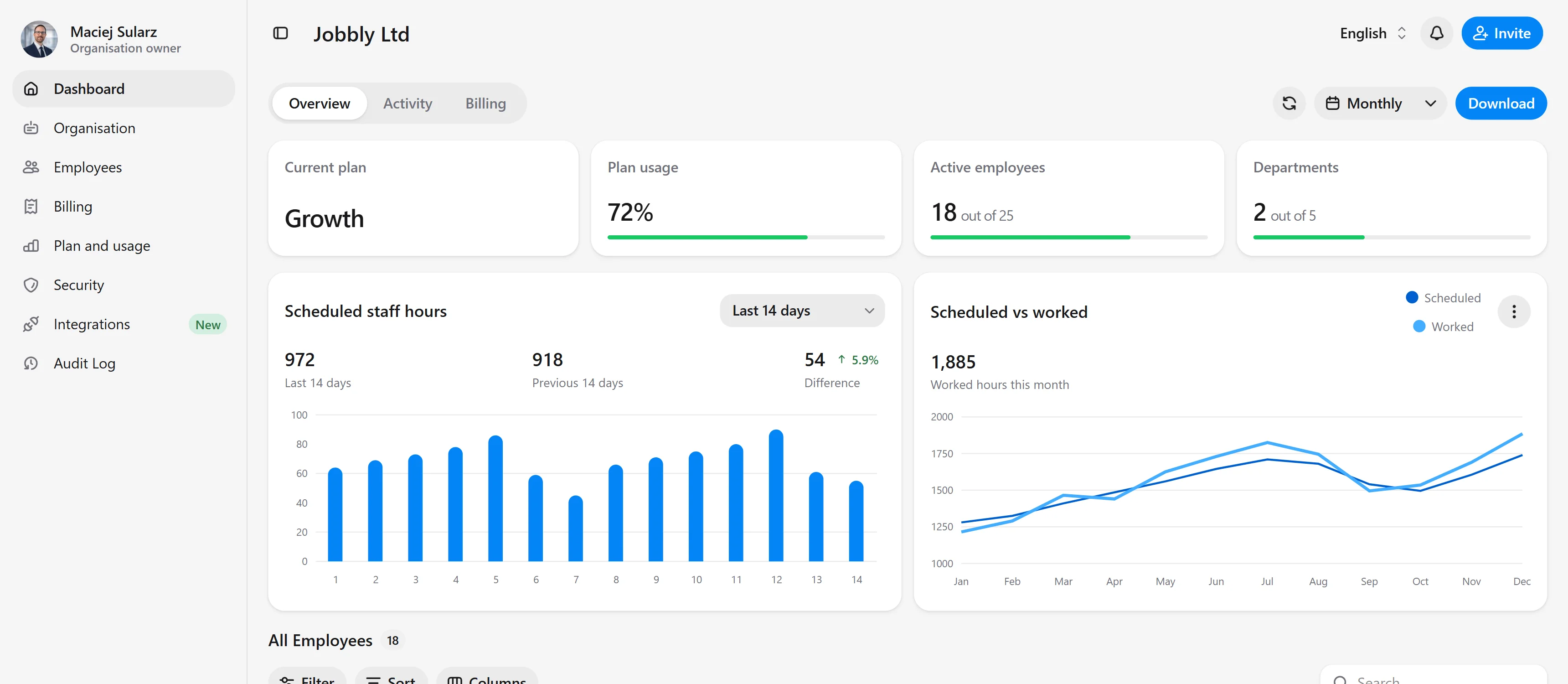Click the refresh data icon

(1289, 104)
